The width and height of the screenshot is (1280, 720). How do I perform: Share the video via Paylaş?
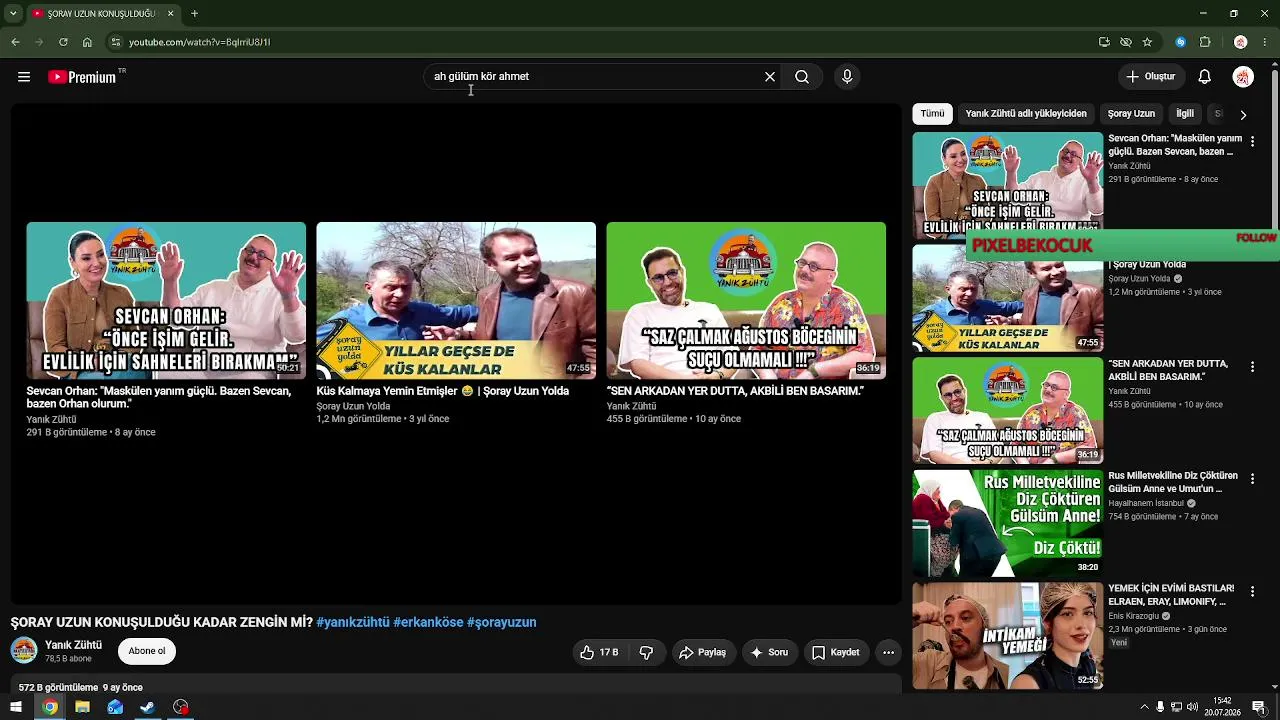click(x=702, y=652)
